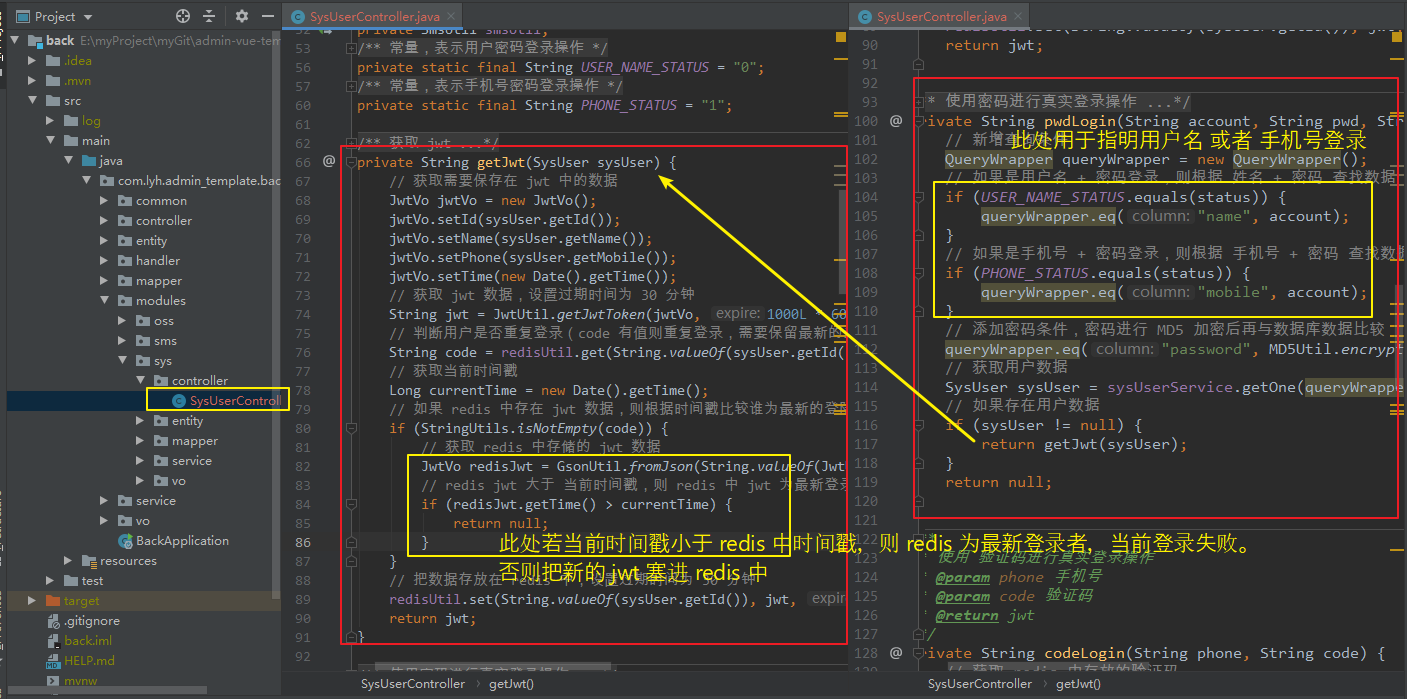Click getJwt() breadcrumb in right editor
Screen dimensions: 1407x699
point(1078,683)
